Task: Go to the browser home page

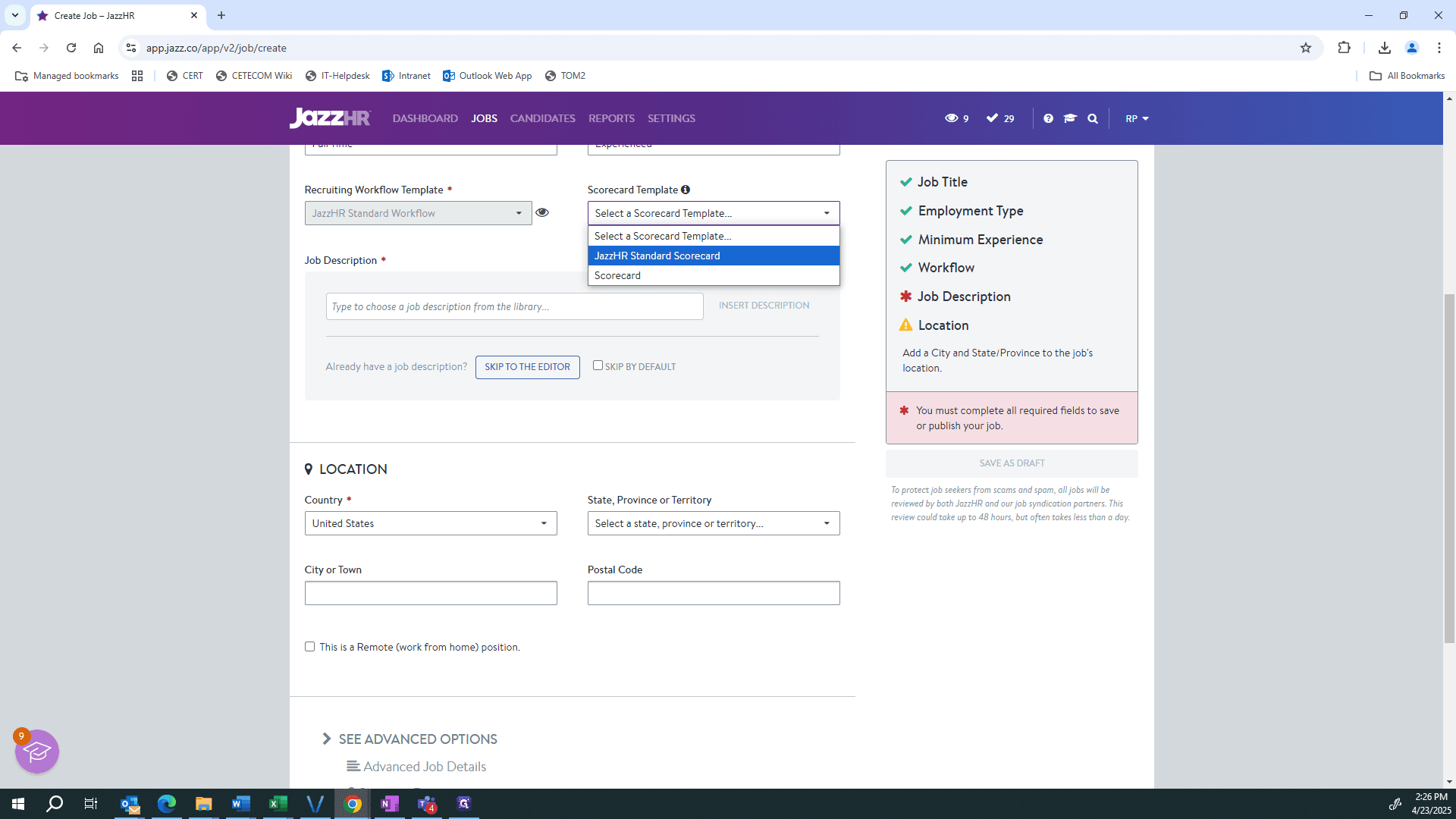Action: tap(99, 48)
